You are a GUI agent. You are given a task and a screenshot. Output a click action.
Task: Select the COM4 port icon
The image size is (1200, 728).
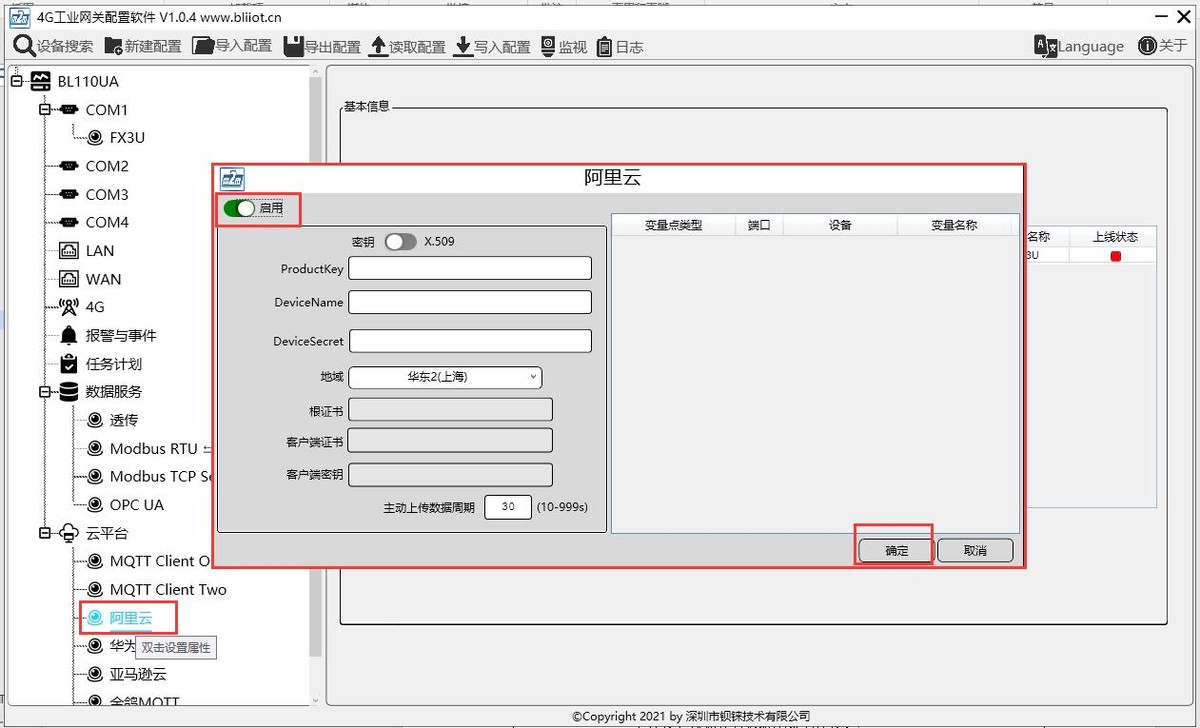pos(69,222)
